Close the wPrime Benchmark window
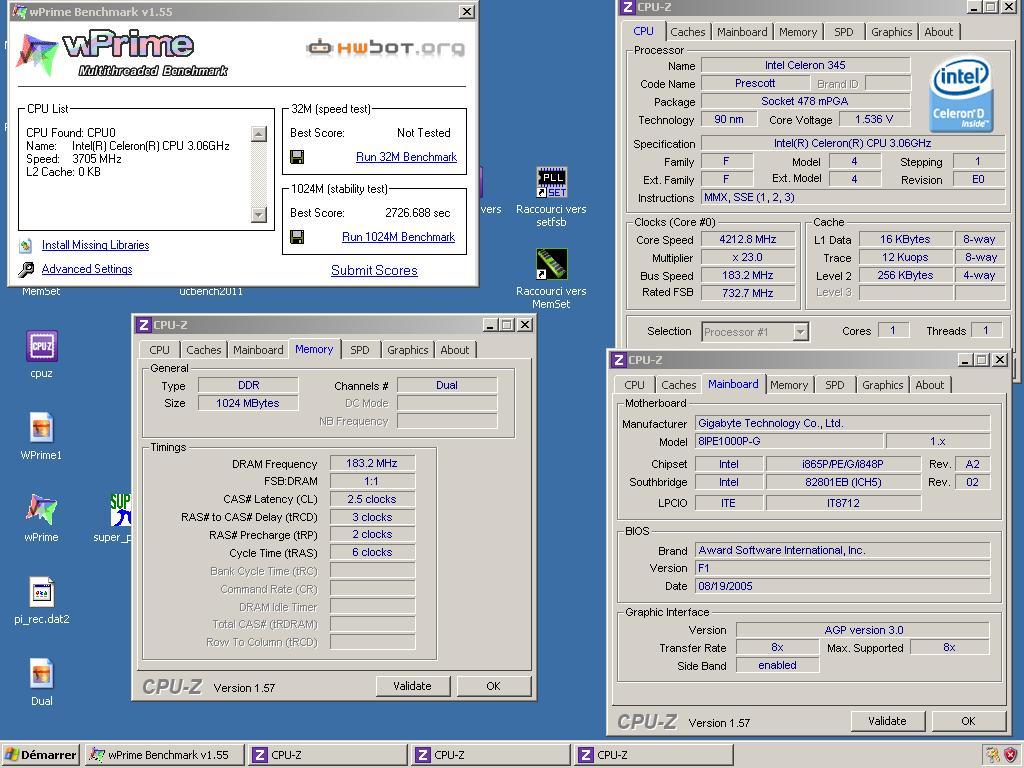 [467, 12]
